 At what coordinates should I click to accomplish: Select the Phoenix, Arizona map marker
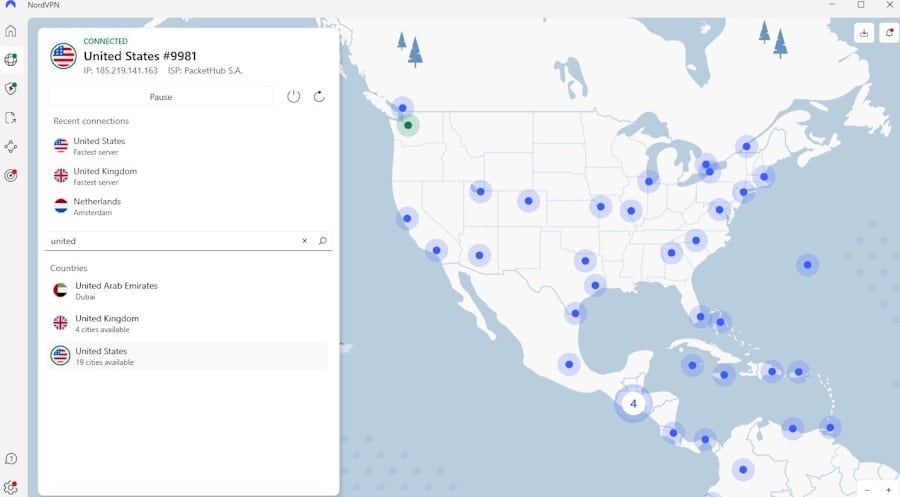tap(479, 255)
